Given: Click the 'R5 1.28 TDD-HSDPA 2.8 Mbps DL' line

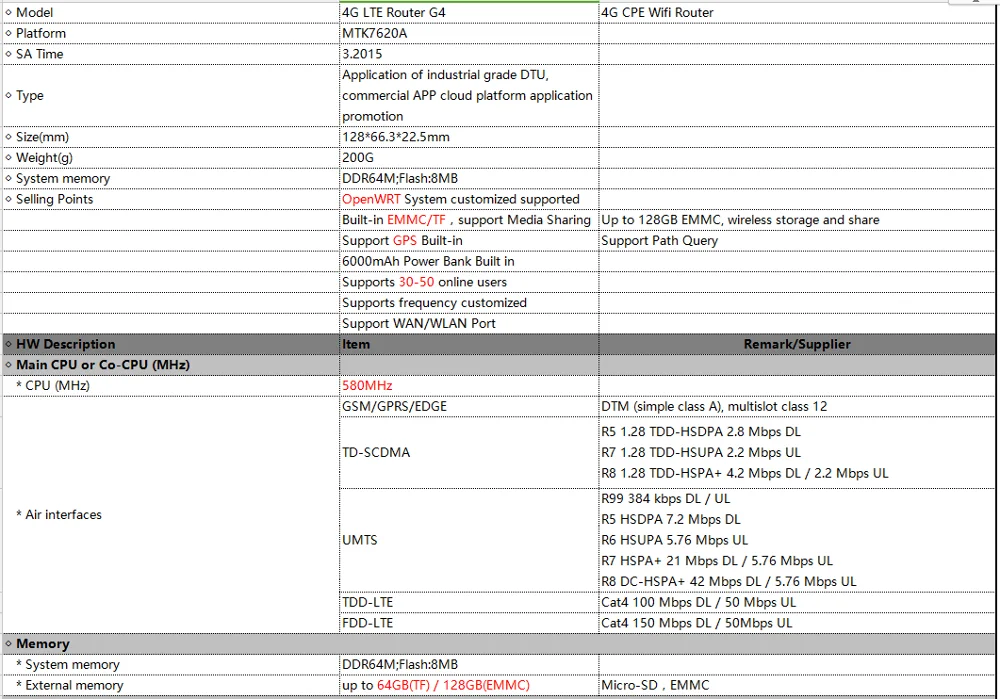Looking at the screenshot, I should point(701,432).
